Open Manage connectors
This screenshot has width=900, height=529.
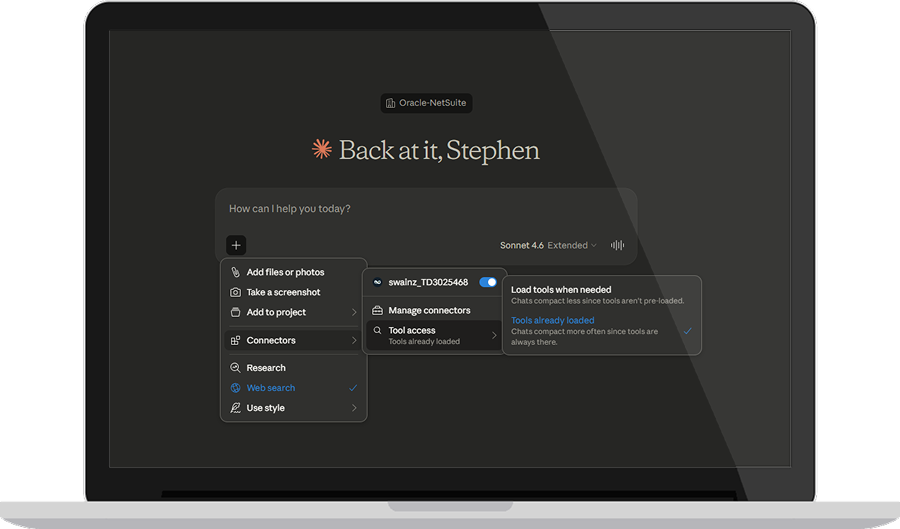tap(435, 310)
